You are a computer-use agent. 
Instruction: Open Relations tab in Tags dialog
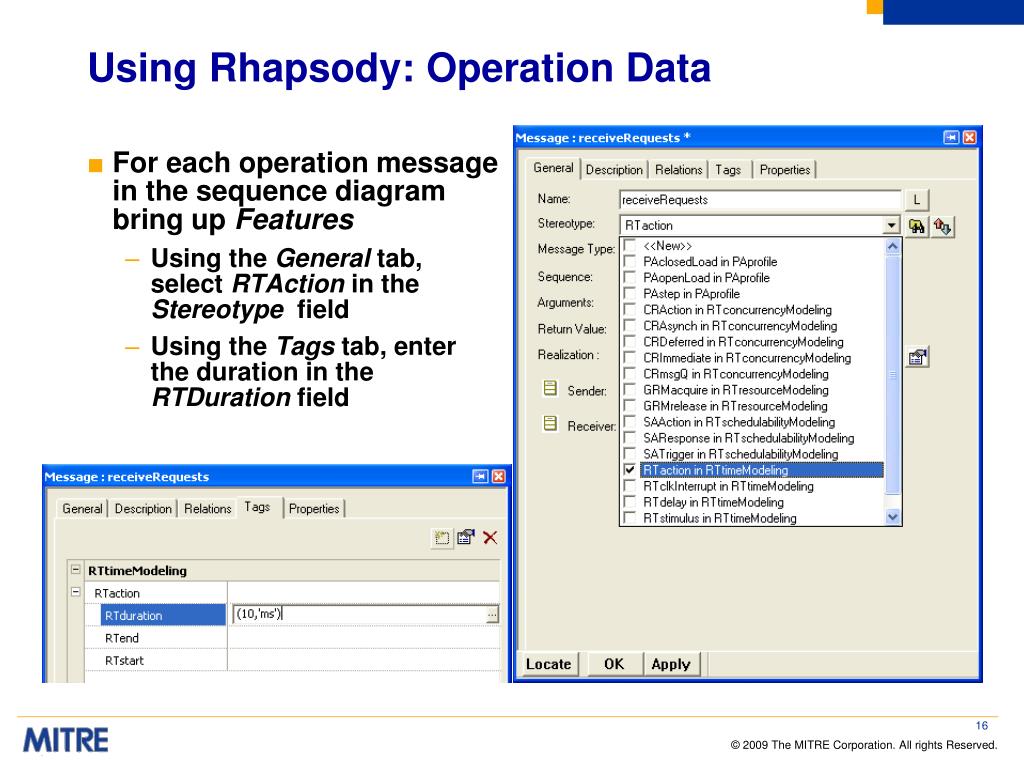tap(208, 509)
